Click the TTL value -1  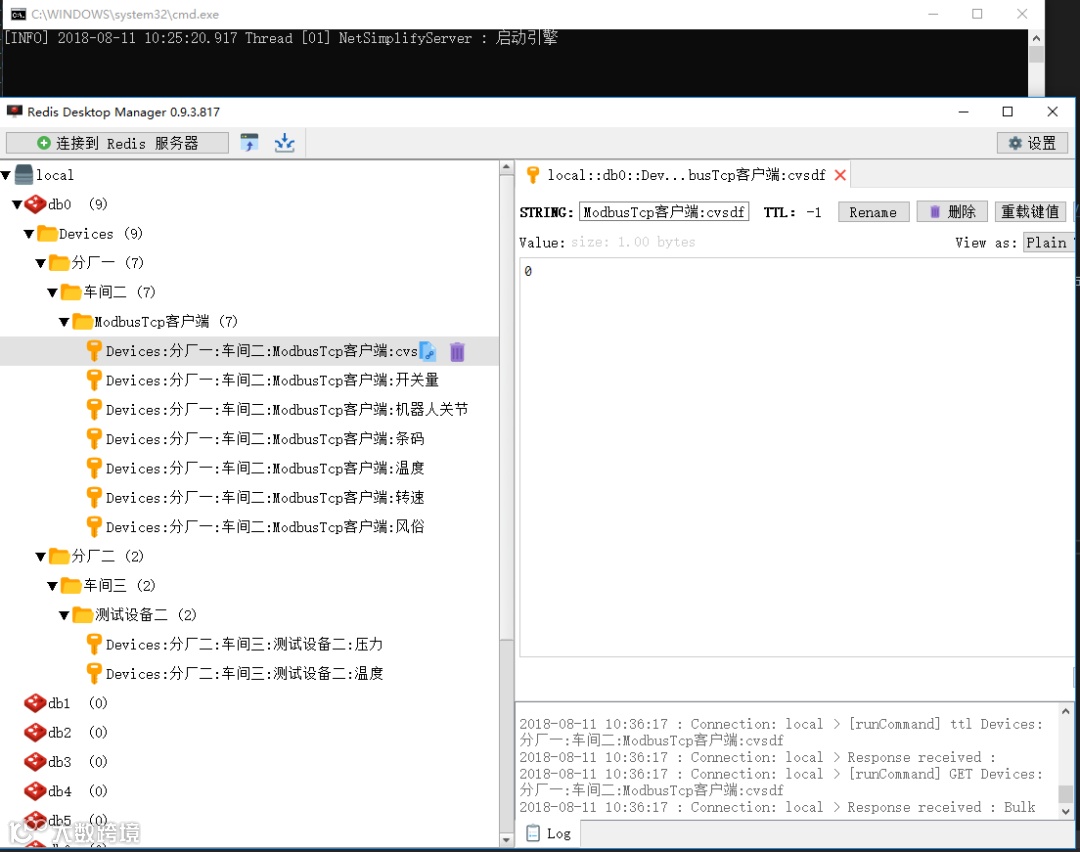(x=813, y=212)
